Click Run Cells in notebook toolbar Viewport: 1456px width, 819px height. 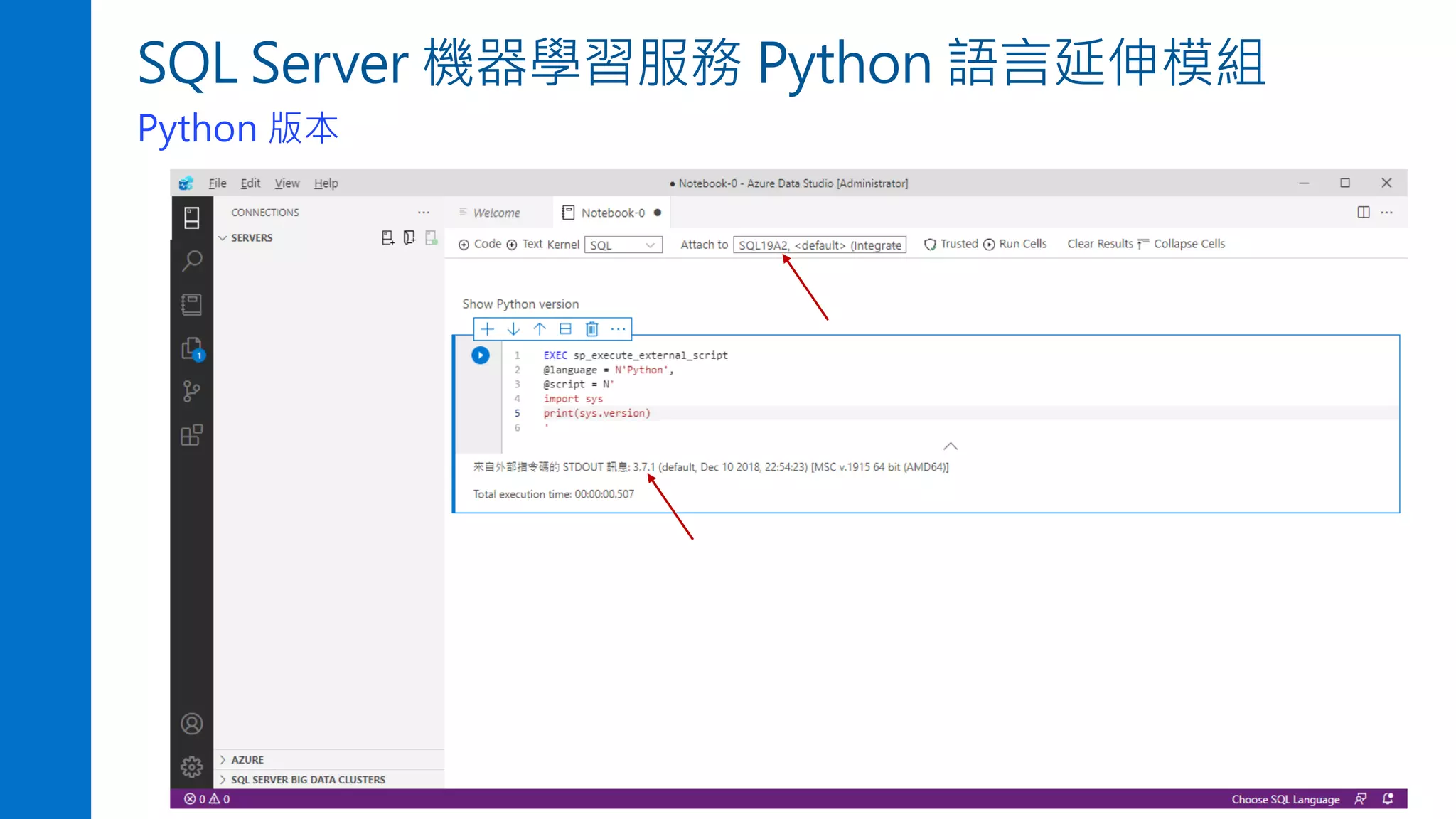pos(1015,244)
